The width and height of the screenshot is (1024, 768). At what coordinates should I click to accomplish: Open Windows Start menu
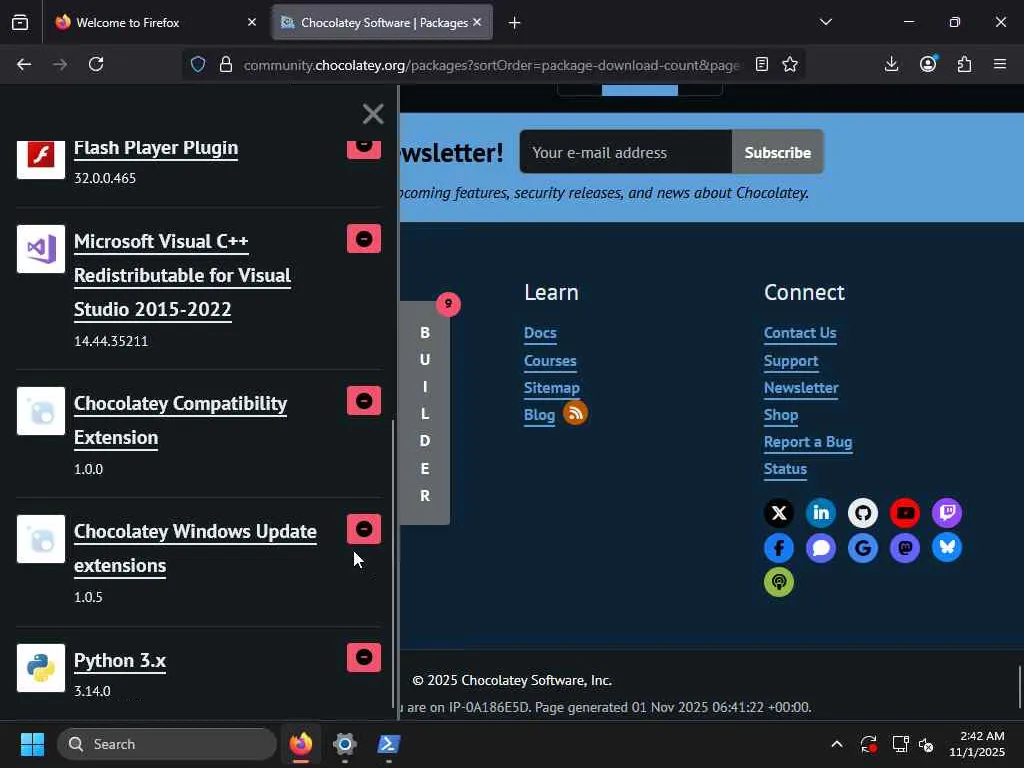(32, 744)
